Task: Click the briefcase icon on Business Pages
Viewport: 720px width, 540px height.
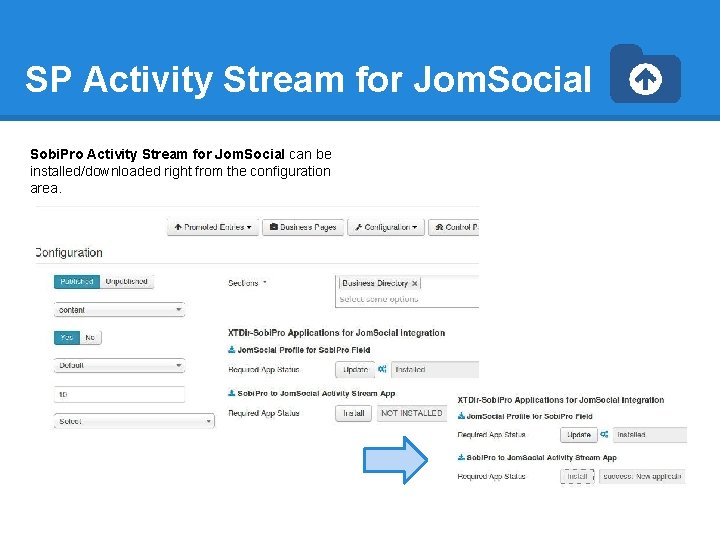Action: pos(274,227)
